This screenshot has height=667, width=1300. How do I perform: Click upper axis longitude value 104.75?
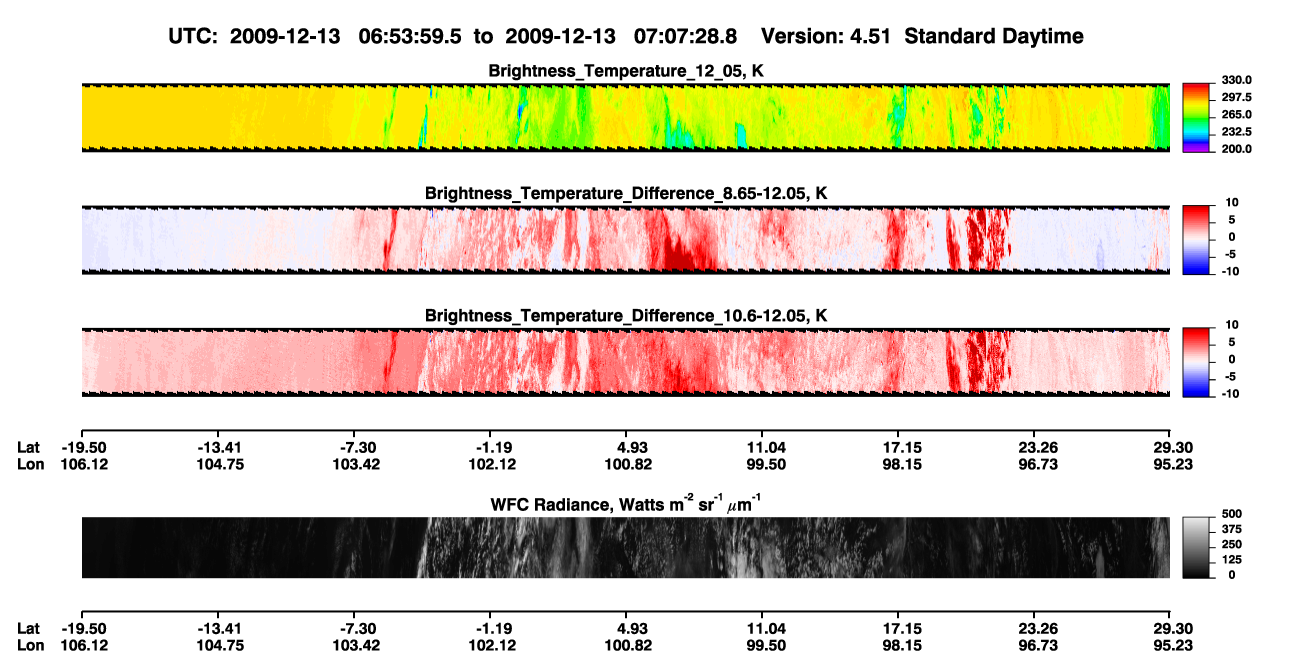click(220, 464)
